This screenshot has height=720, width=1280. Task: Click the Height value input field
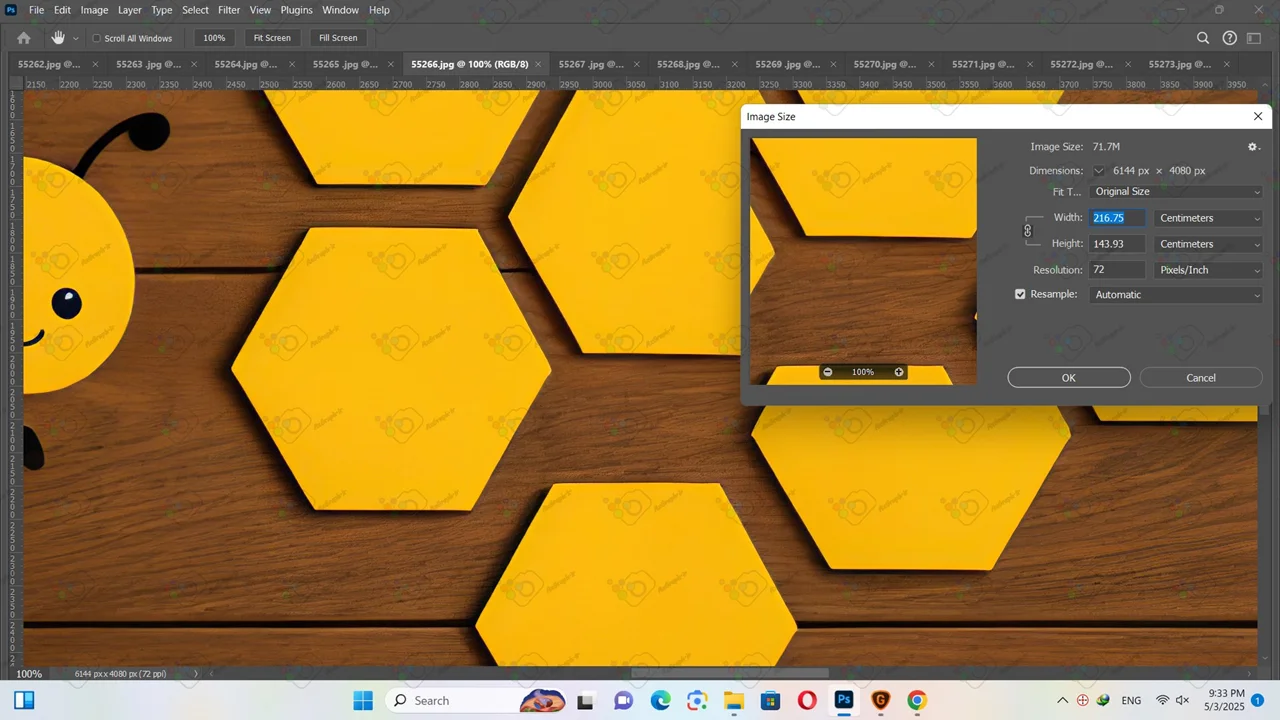coord(1117,244)
